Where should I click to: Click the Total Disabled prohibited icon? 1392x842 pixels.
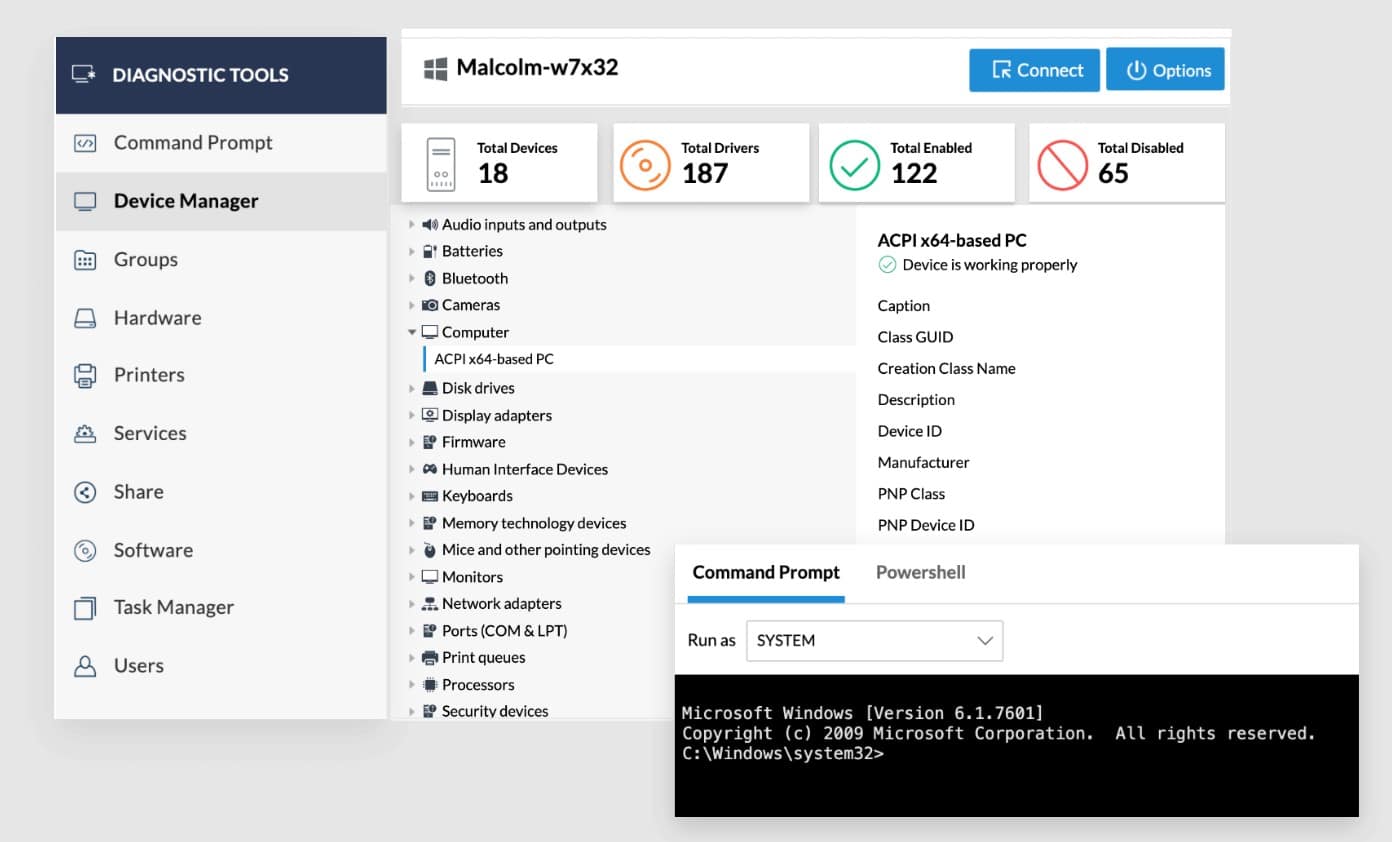(x=1062, y=165)
